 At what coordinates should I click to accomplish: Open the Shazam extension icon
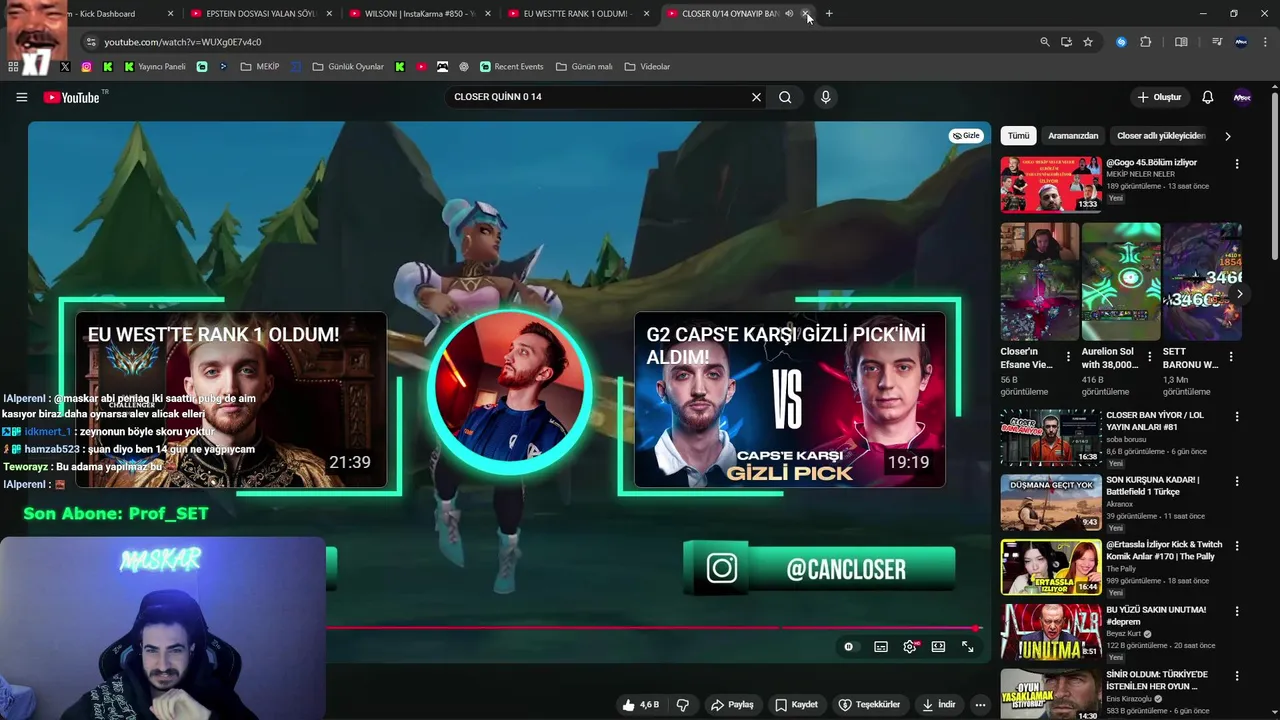point(1121,42)
